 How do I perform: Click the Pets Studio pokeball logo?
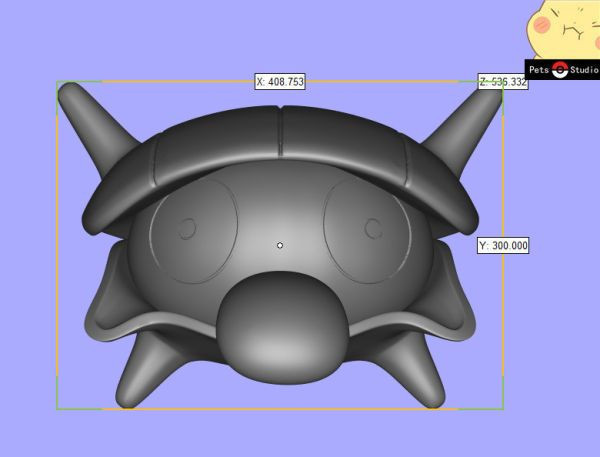(x=560, y=70)
